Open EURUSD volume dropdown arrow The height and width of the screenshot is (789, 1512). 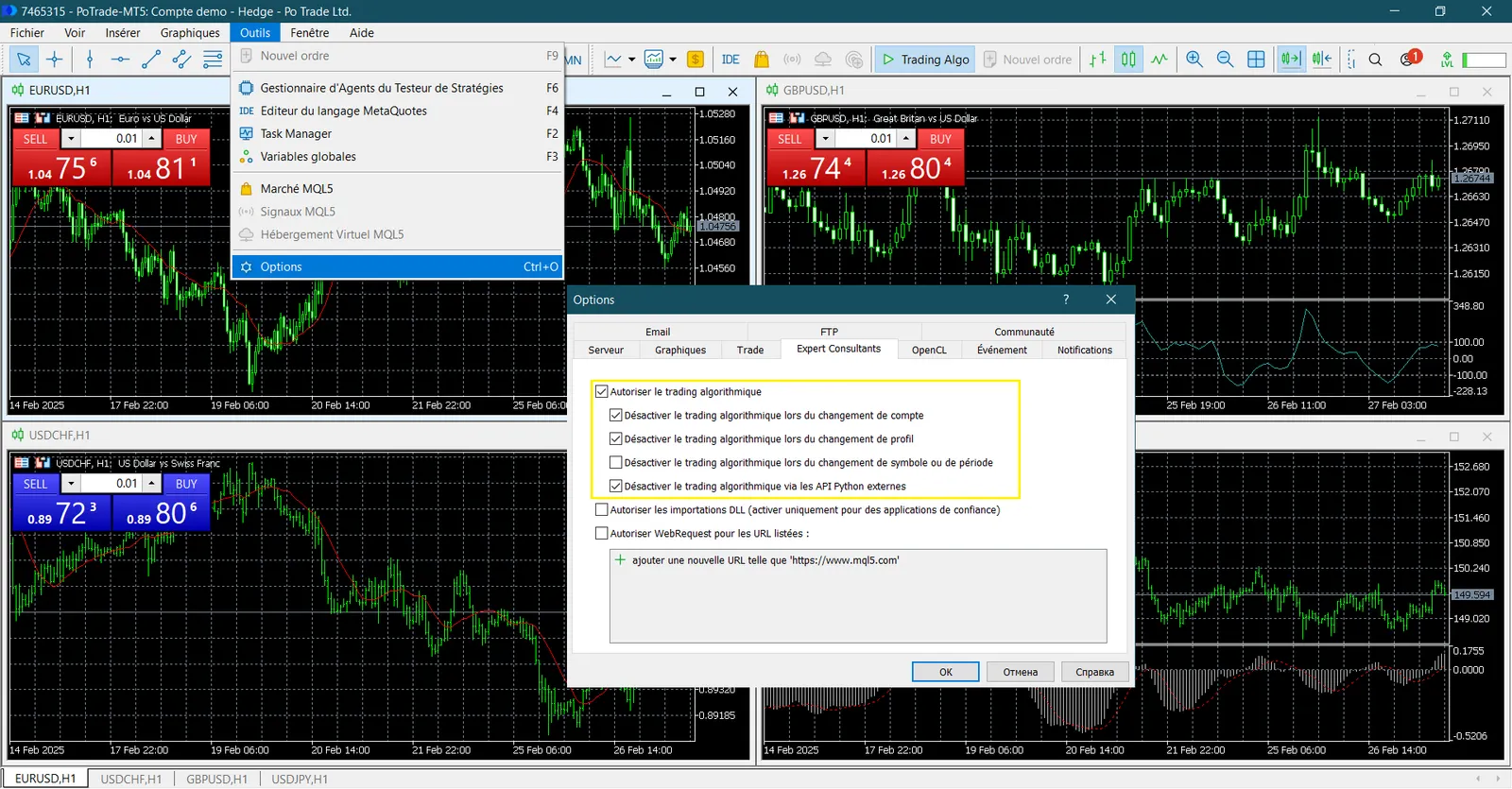click(71, 139)
